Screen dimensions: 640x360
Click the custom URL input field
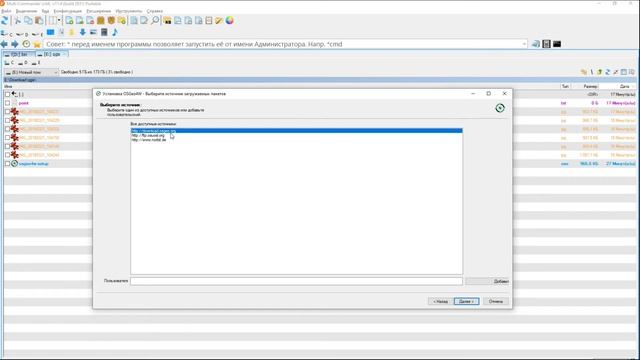(x=296, y=281)
